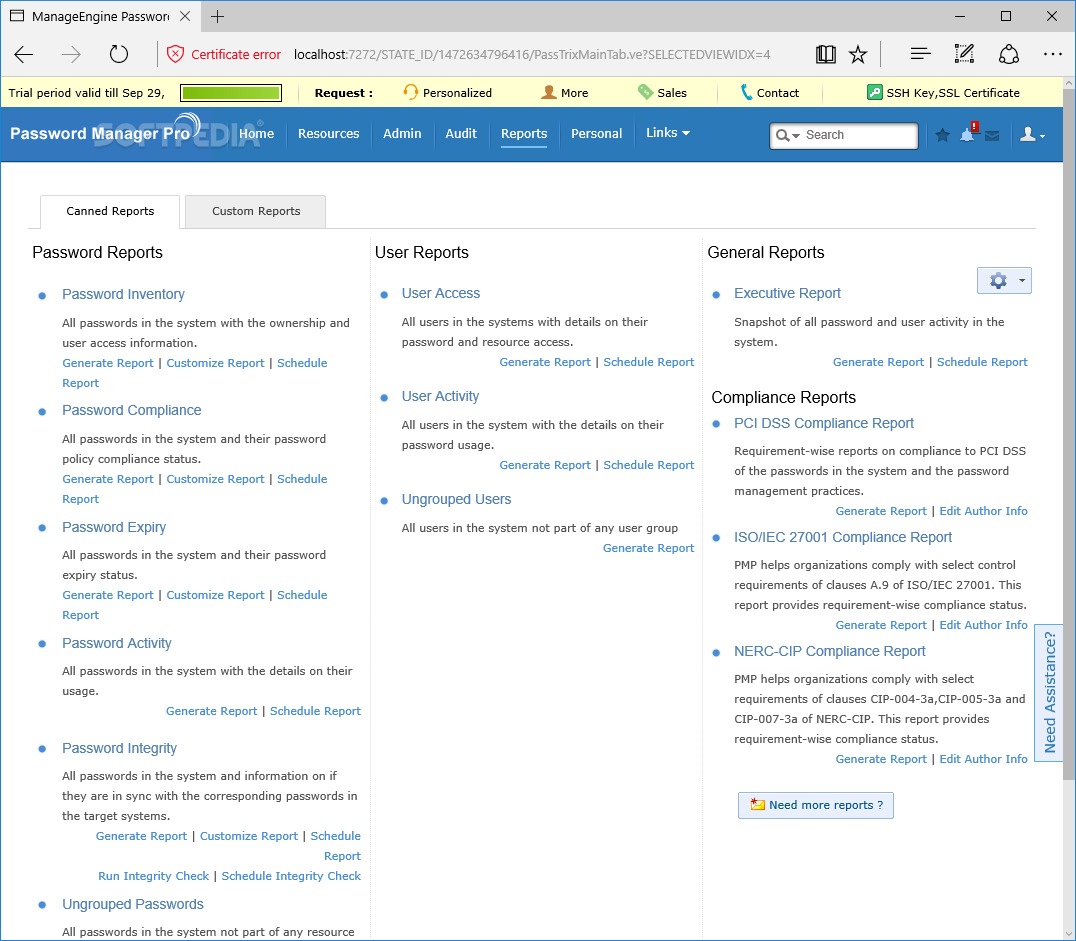This screenshot has width=1076, height=941.
Task: Click Edit Author Info under PCI DSS
Action: [983, 511]
